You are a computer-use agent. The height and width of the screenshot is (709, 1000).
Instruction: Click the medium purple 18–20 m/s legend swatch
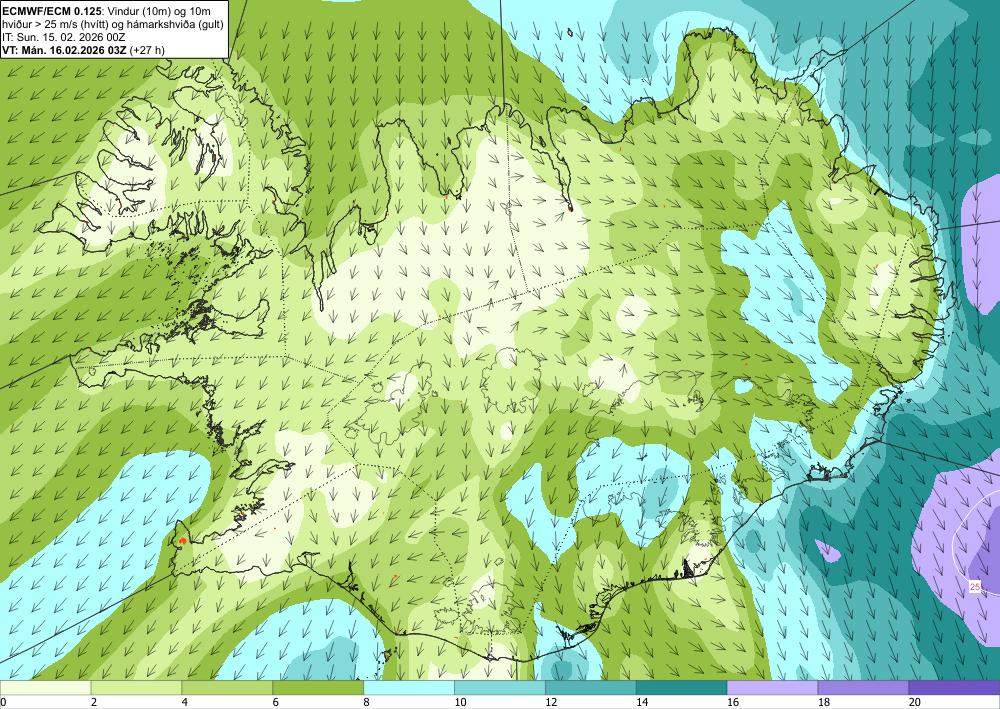(863, 688)
